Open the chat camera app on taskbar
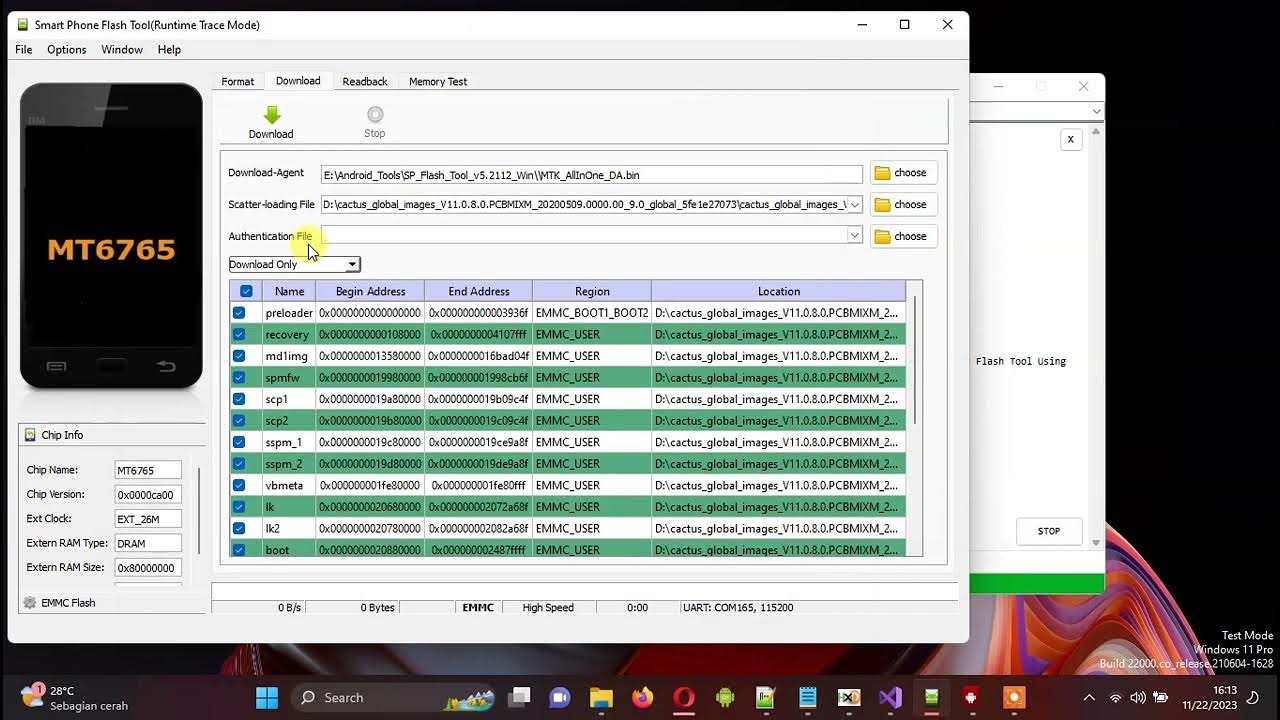 (560, 697)
